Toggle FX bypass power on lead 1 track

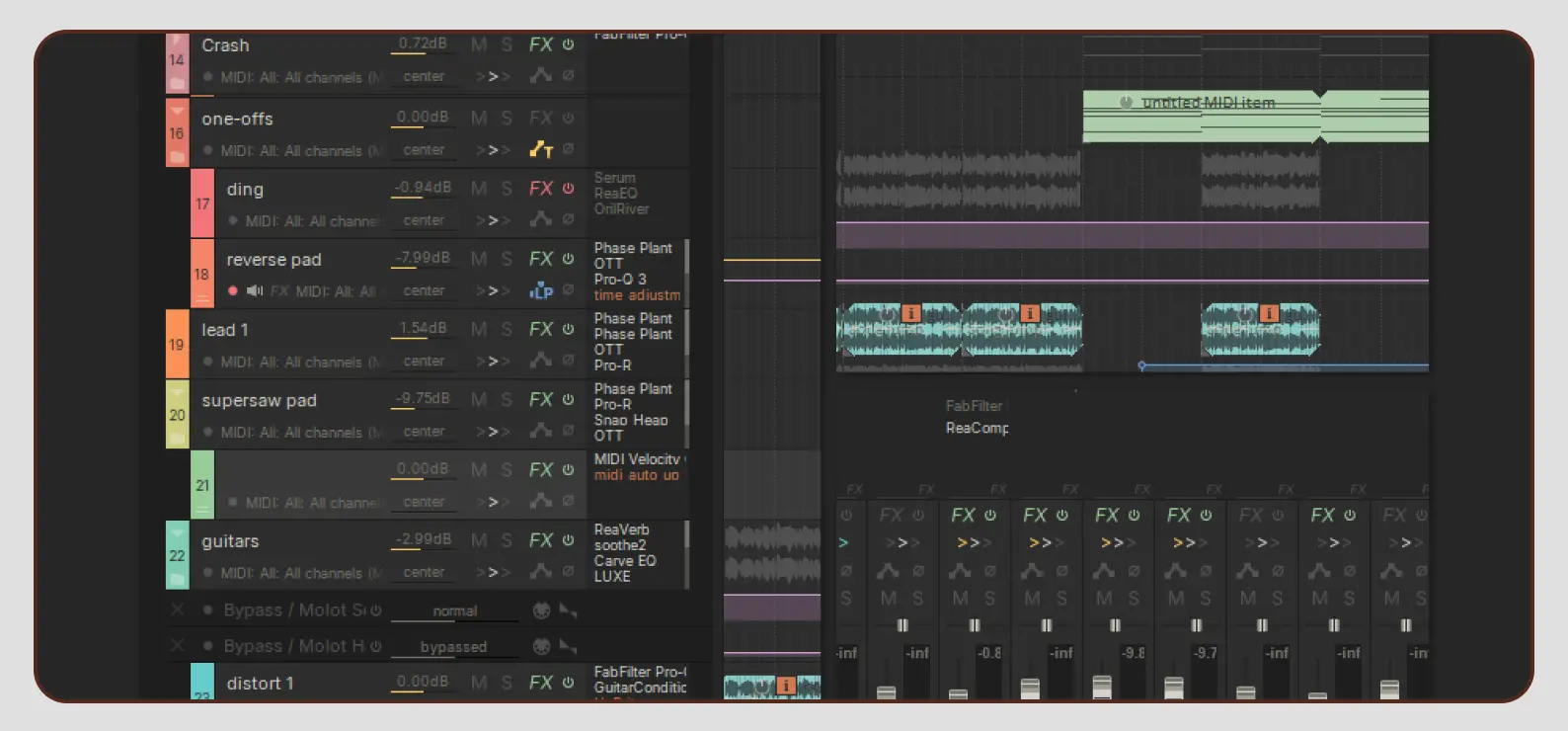[569, 328]
